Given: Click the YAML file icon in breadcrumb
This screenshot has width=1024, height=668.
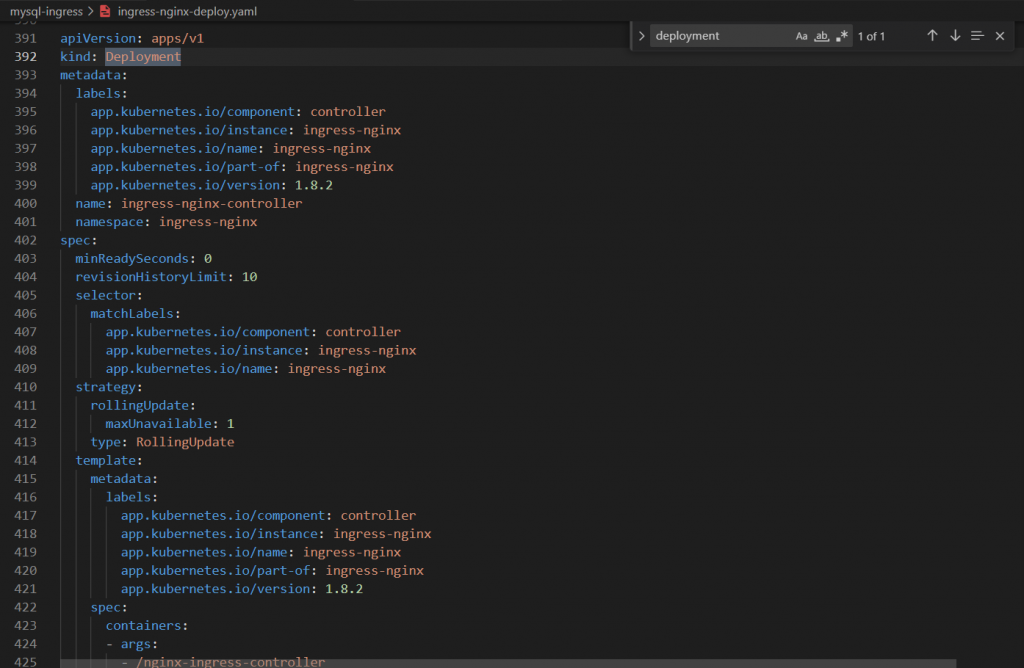Looking at the screenshot, I should (x=105, y=11).
